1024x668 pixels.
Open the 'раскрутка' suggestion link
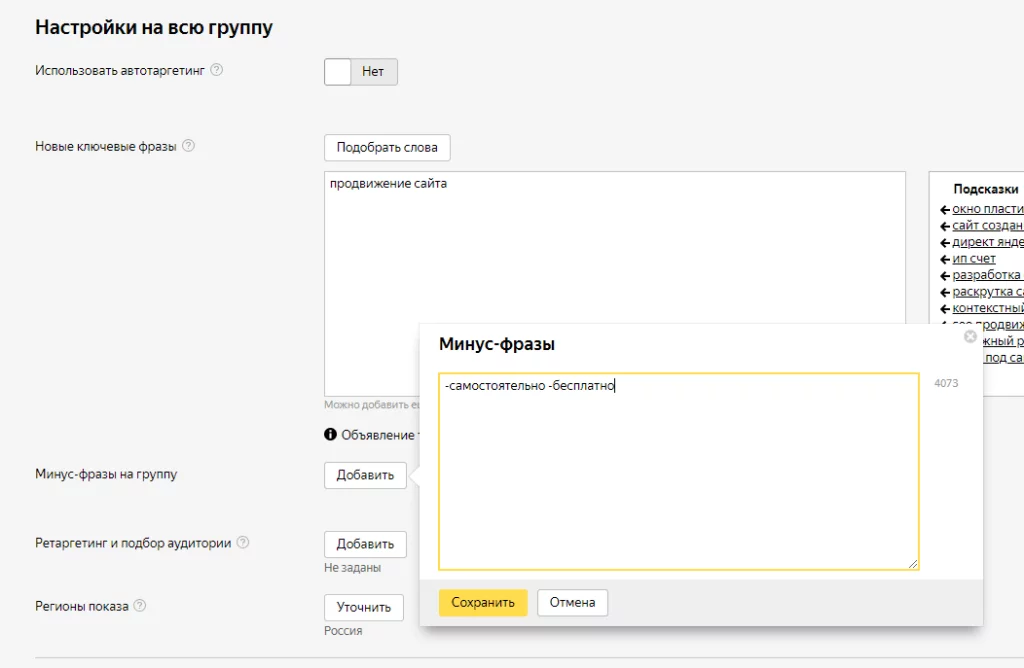pos(987,291)
